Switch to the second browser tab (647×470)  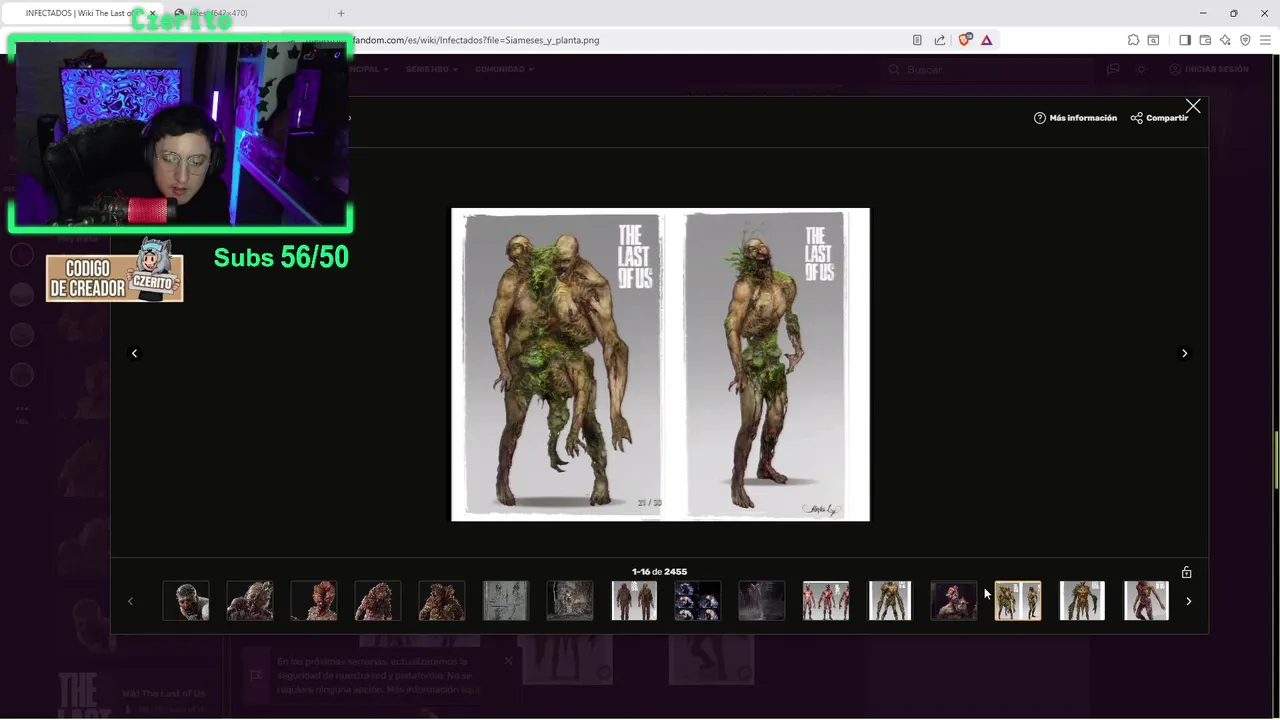tap(245, 13)
